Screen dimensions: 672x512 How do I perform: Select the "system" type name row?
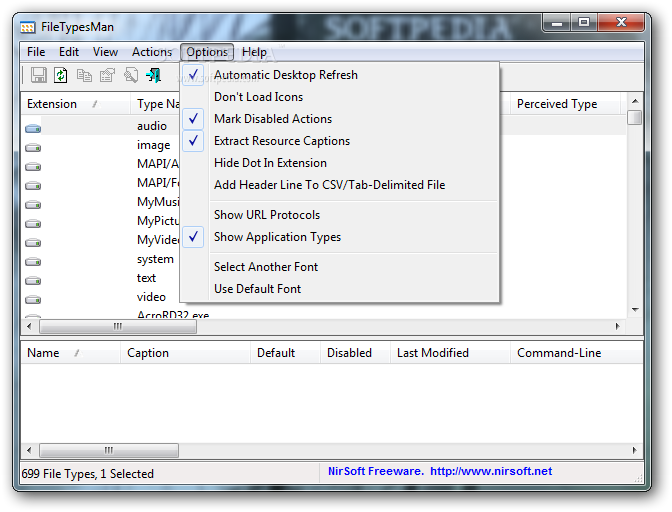[155, 259]
